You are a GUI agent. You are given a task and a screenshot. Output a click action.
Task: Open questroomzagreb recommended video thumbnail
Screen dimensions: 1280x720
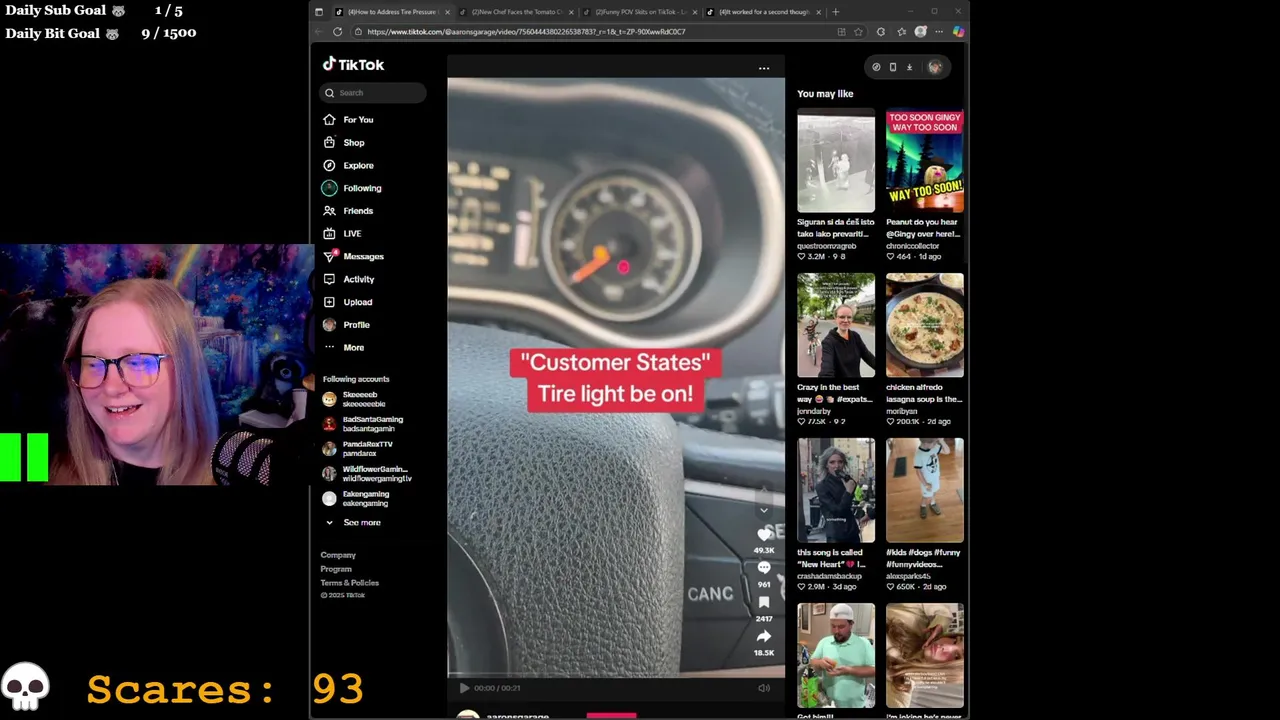coord(836,161)
